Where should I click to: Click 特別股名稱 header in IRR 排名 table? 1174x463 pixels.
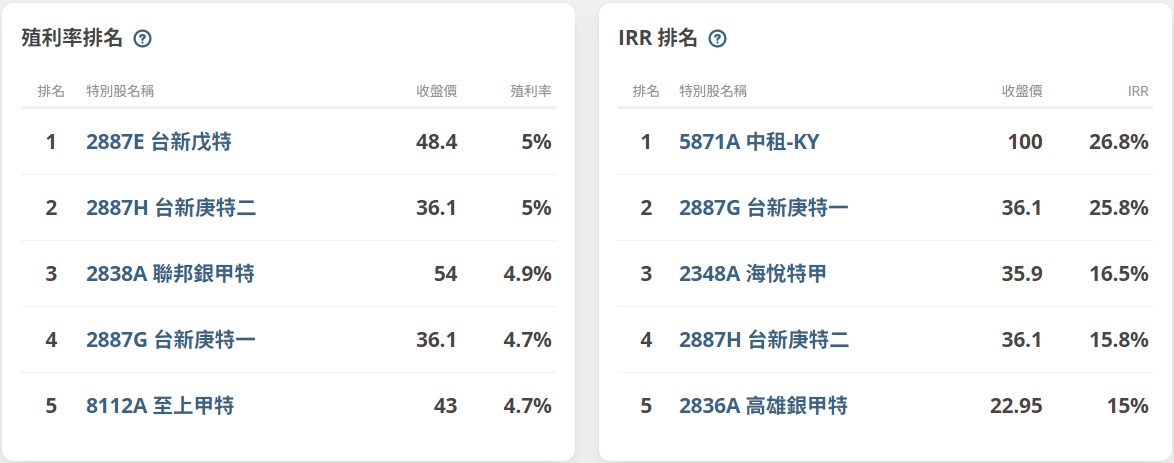(713, 91)
